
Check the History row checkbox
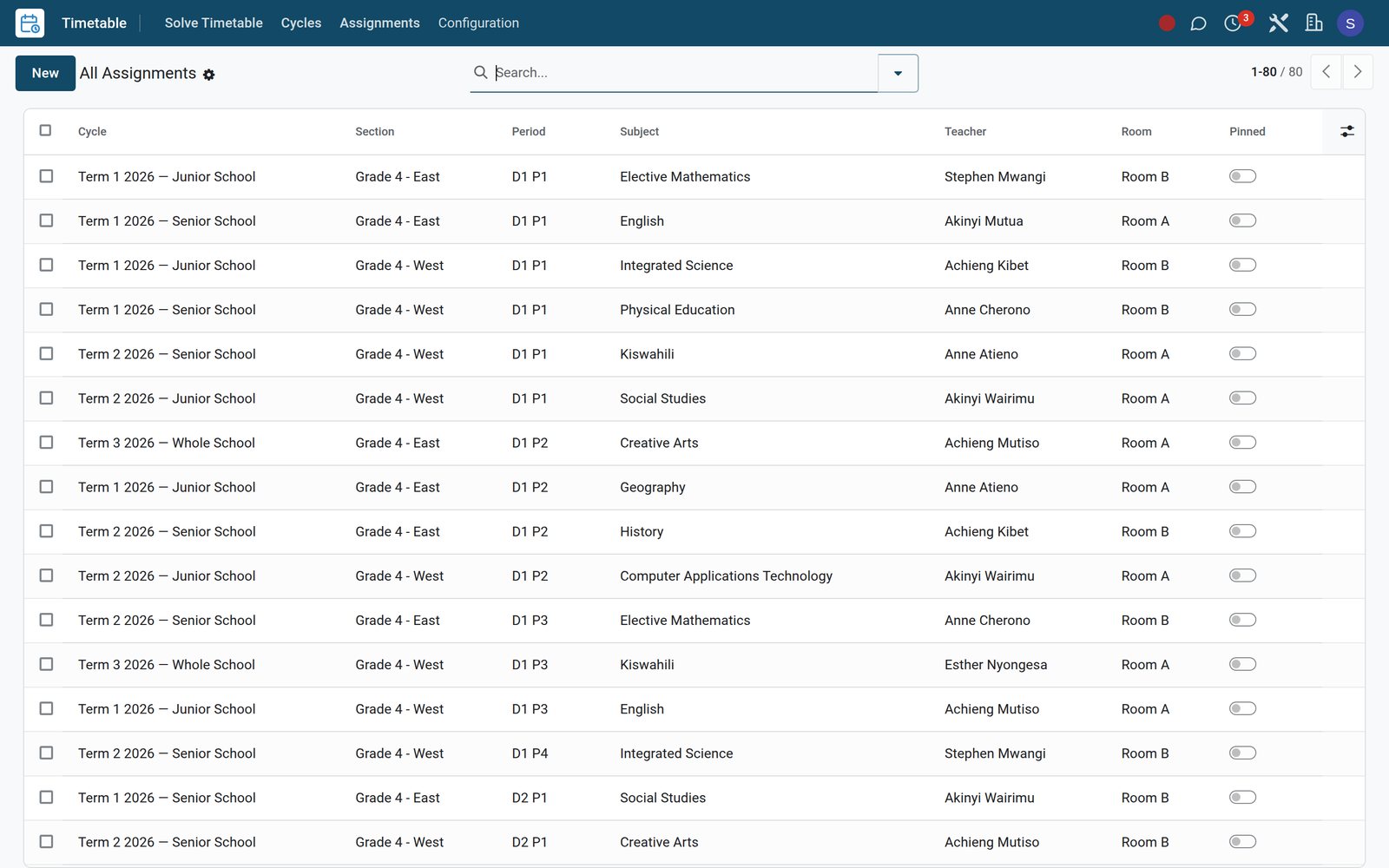(46, 531)
